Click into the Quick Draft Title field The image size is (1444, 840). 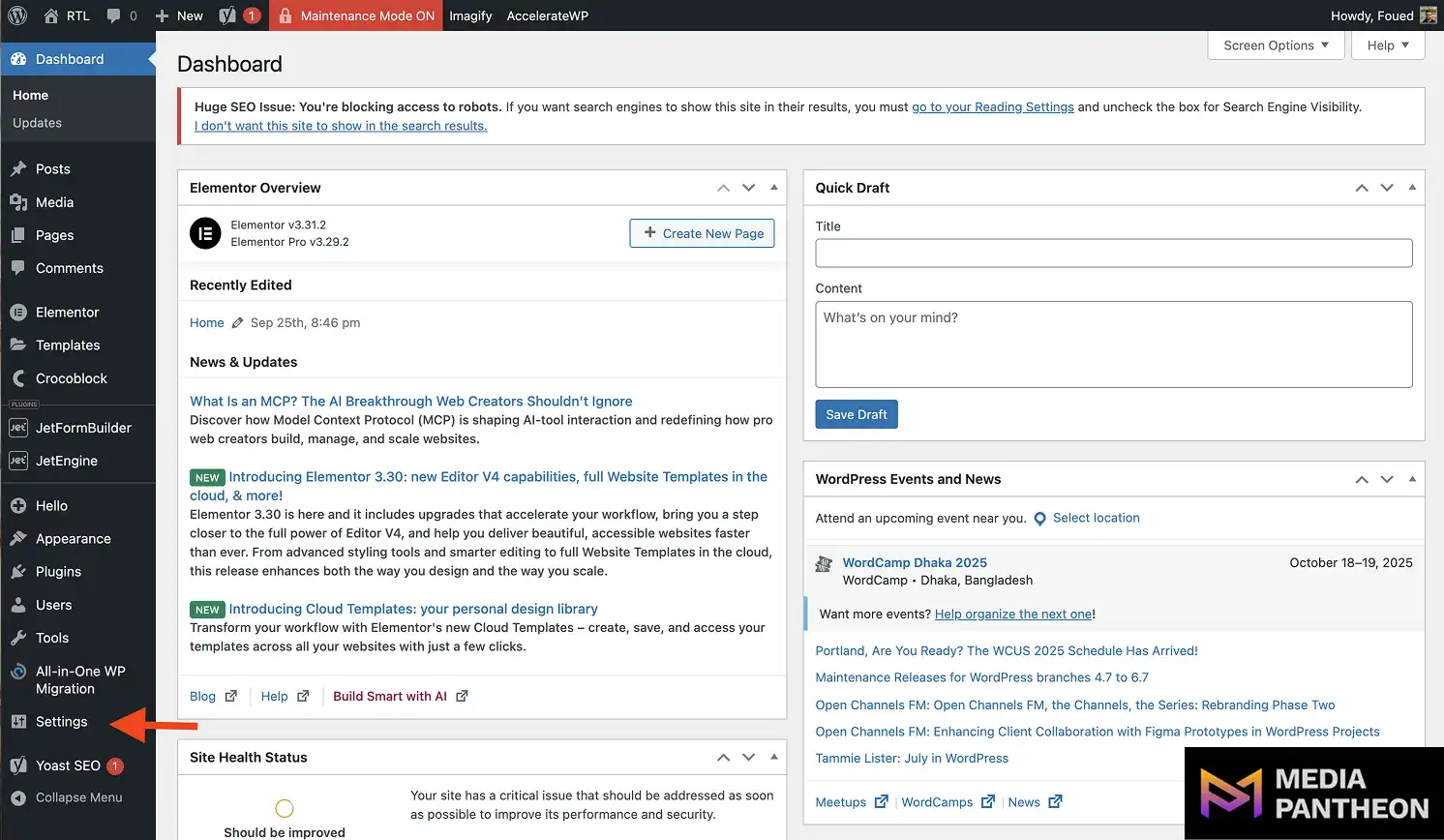click(1114, 254)
